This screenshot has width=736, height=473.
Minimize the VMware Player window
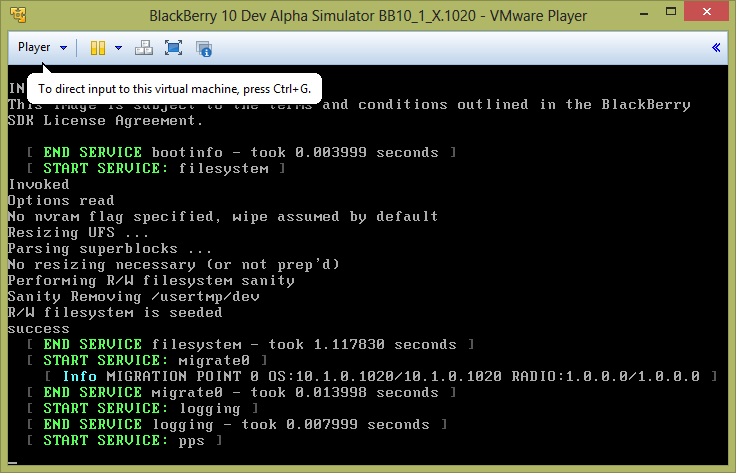[x=644, y=15]
